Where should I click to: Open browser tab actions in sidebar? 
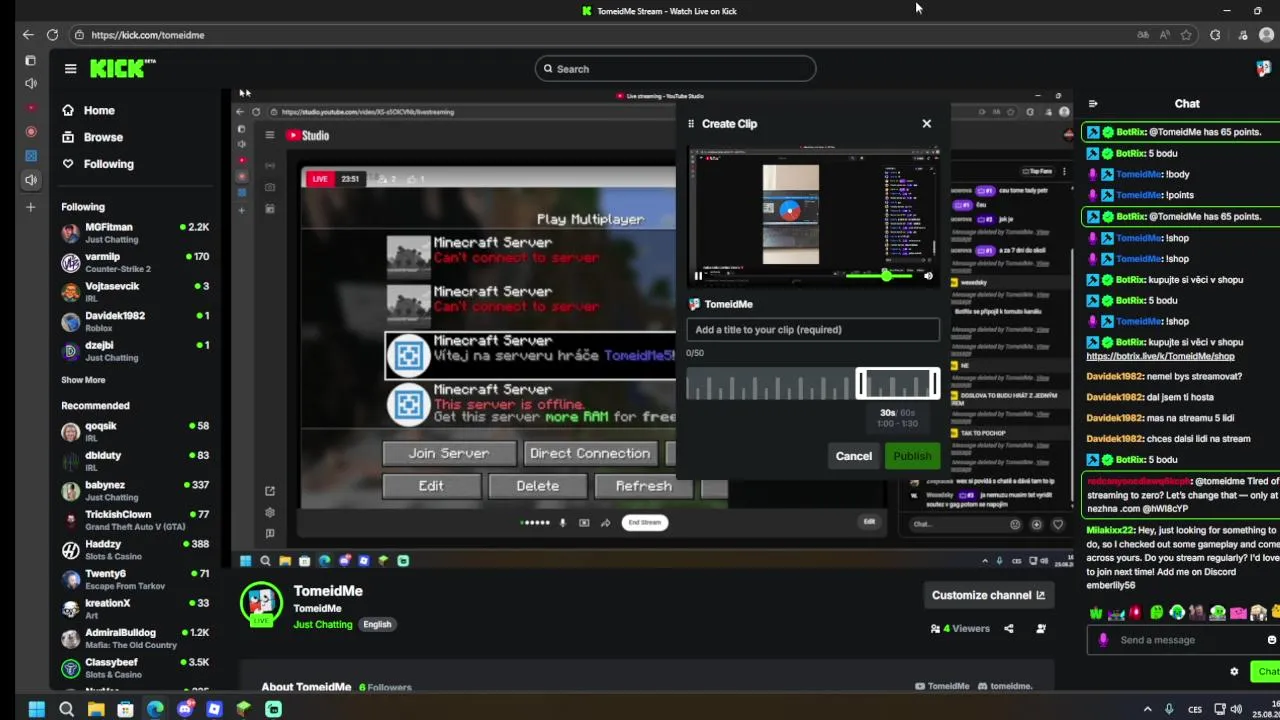30,61
